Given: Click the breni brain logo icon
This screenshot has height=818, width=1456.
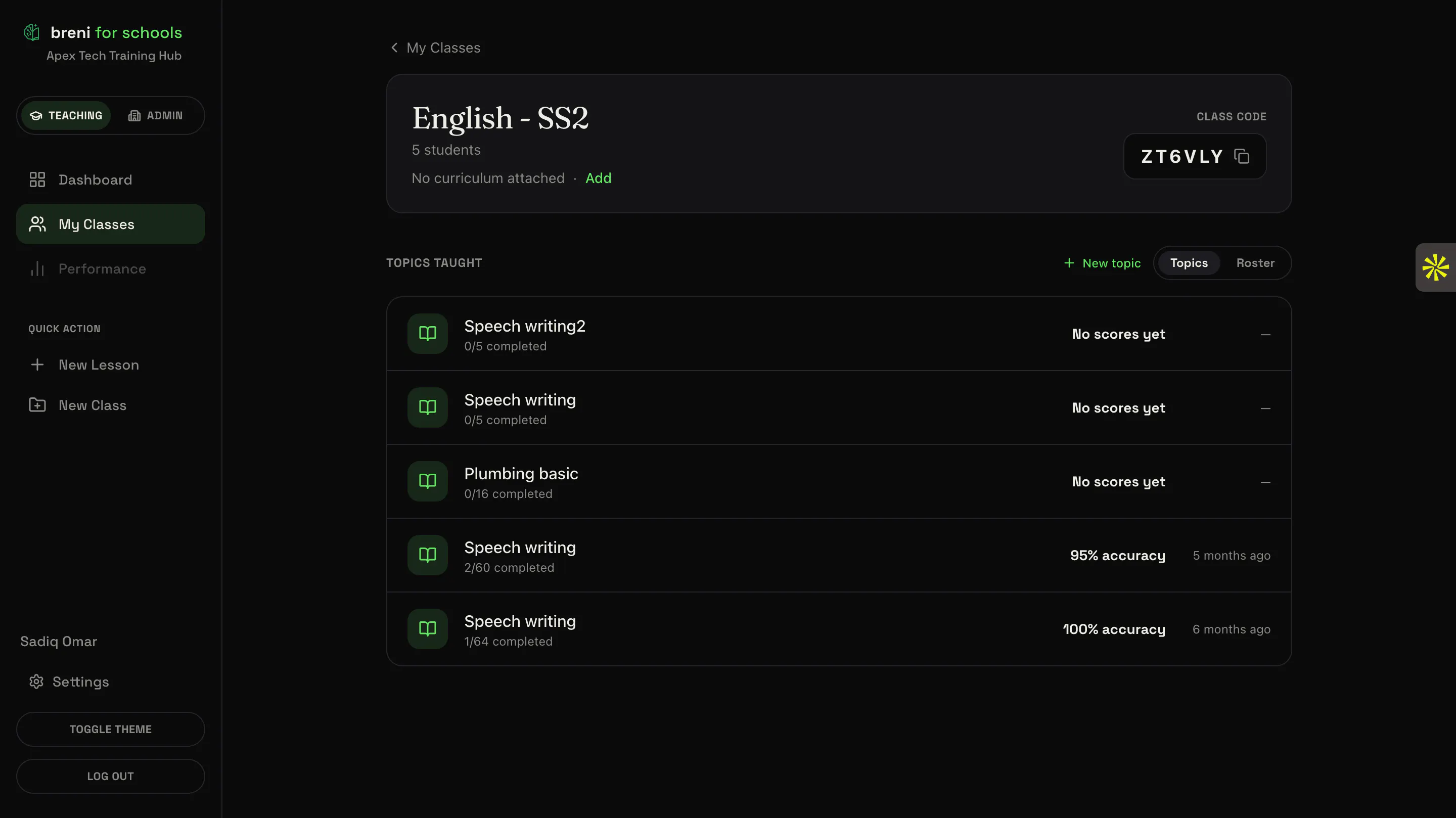Looking at the screenshot, I should pyautogui.click(x=32, y=32).
